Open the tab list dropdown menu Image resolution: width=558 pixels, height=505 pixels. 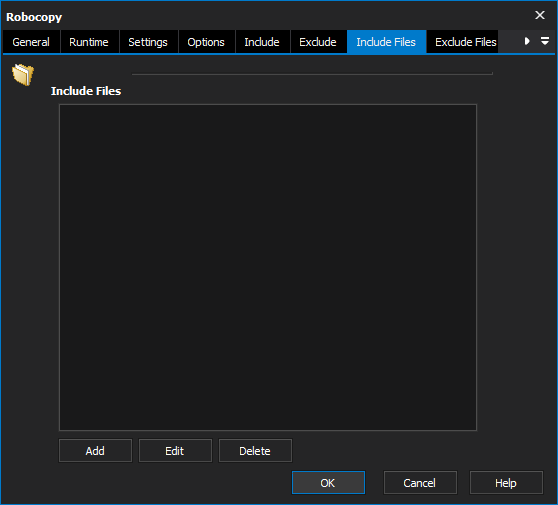(544, 41)
